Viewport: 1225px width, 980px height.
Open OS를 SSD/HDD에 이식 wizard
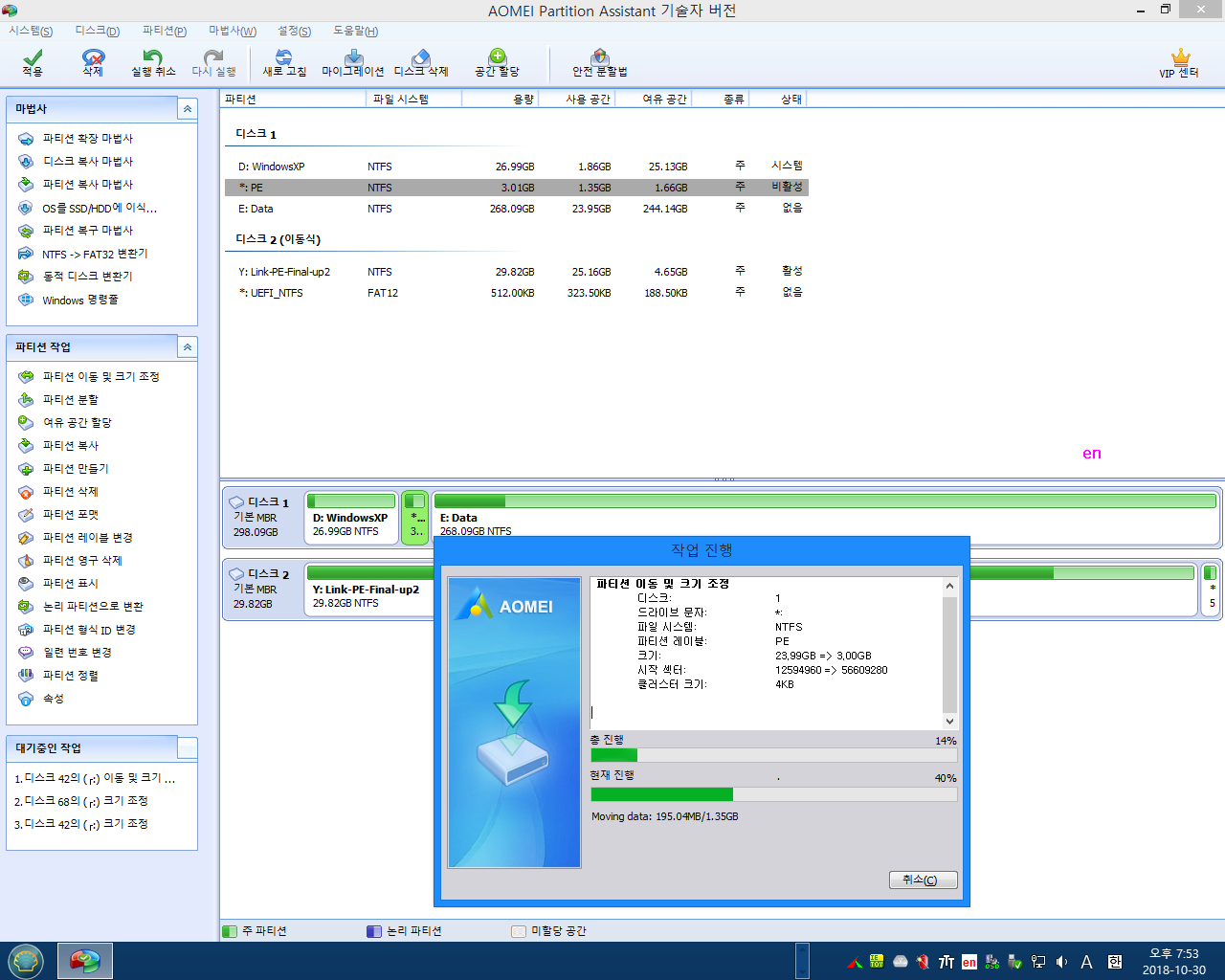pyautogui.click(x=100, y=208)
